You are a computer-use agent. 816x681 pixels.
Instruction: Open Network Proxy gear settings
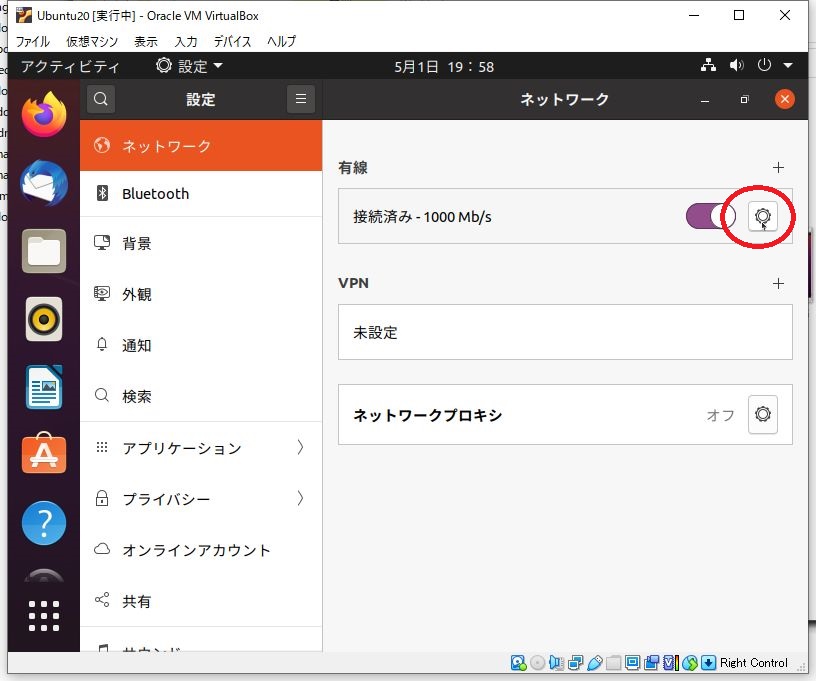pos(762,415)
